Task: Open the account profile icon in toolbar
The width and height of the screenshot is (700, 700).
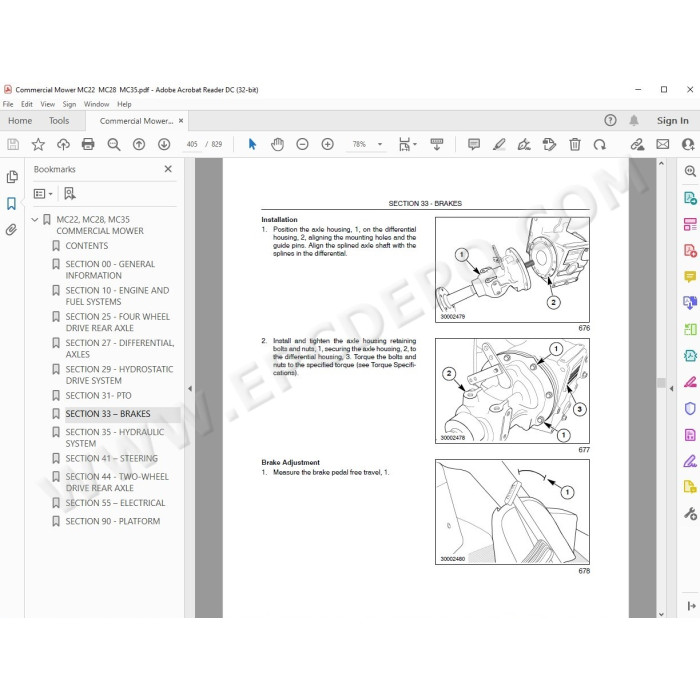Action: click(688, 144)
